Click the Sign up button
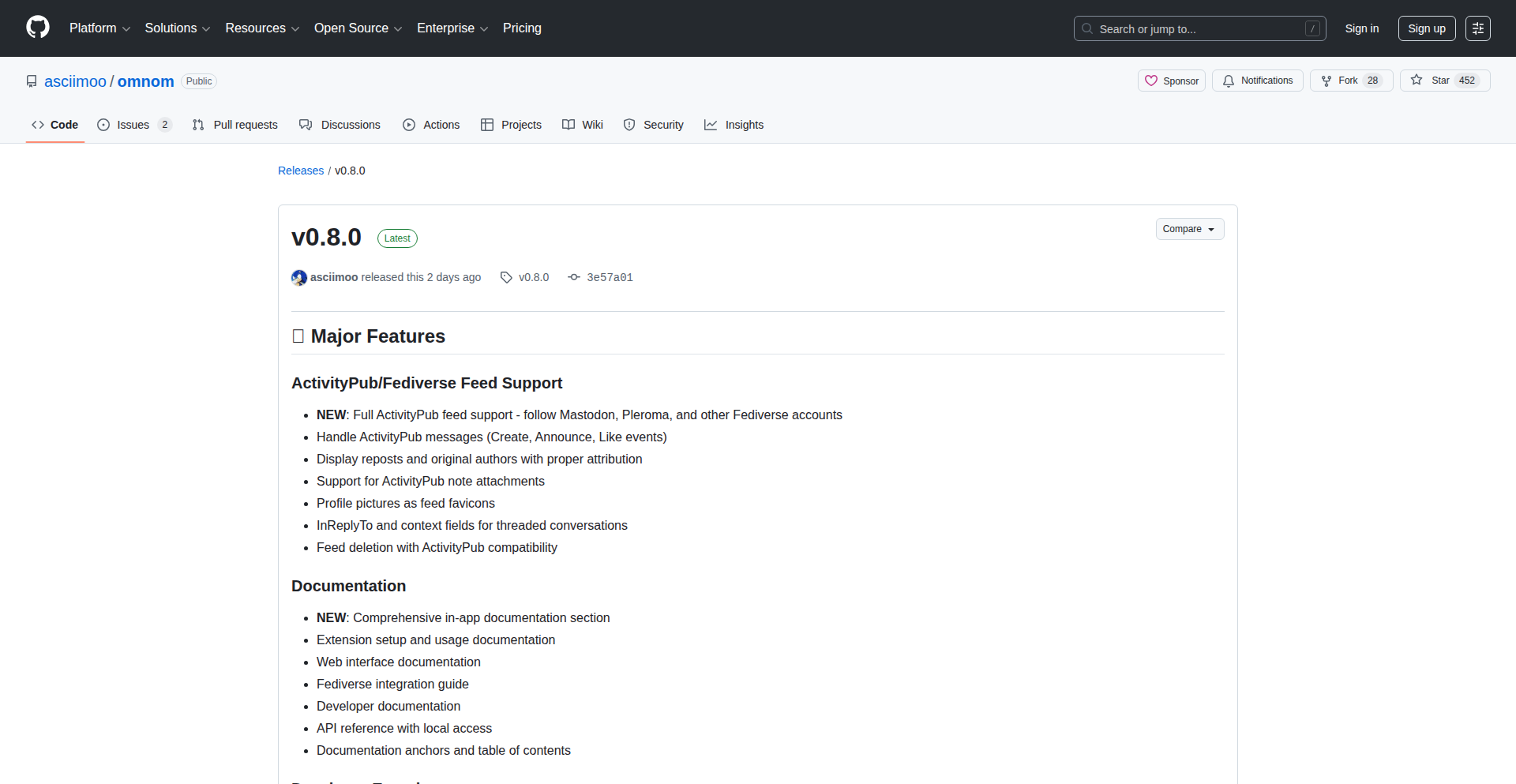This screenshot has height=784, width=1516. click(x=1426, y=28)
